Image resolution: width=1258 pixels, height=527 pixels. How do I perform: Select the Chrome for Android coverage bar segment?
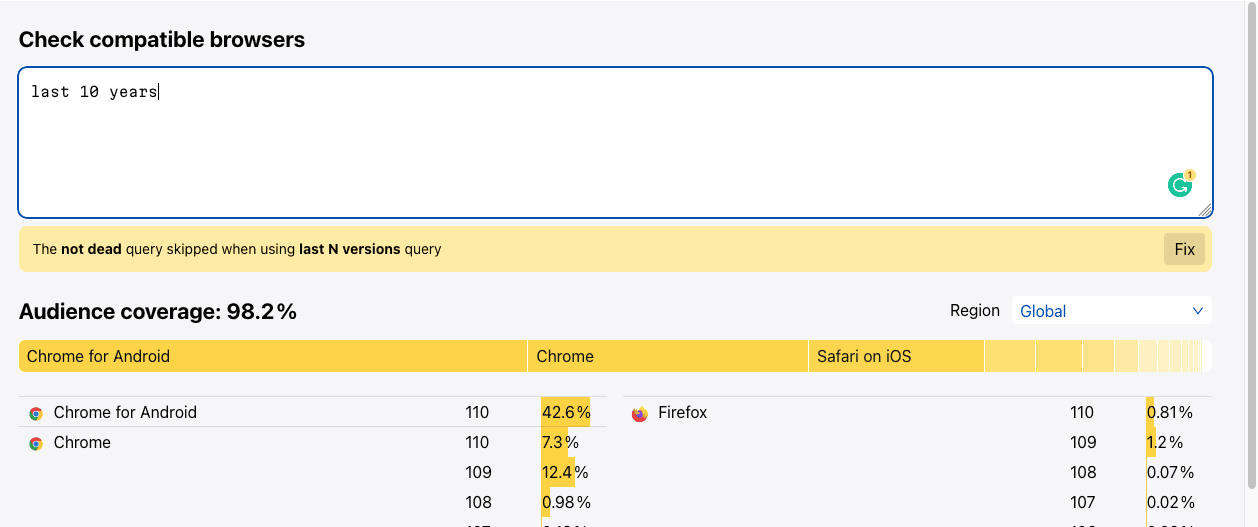click(x=273, y=356)
